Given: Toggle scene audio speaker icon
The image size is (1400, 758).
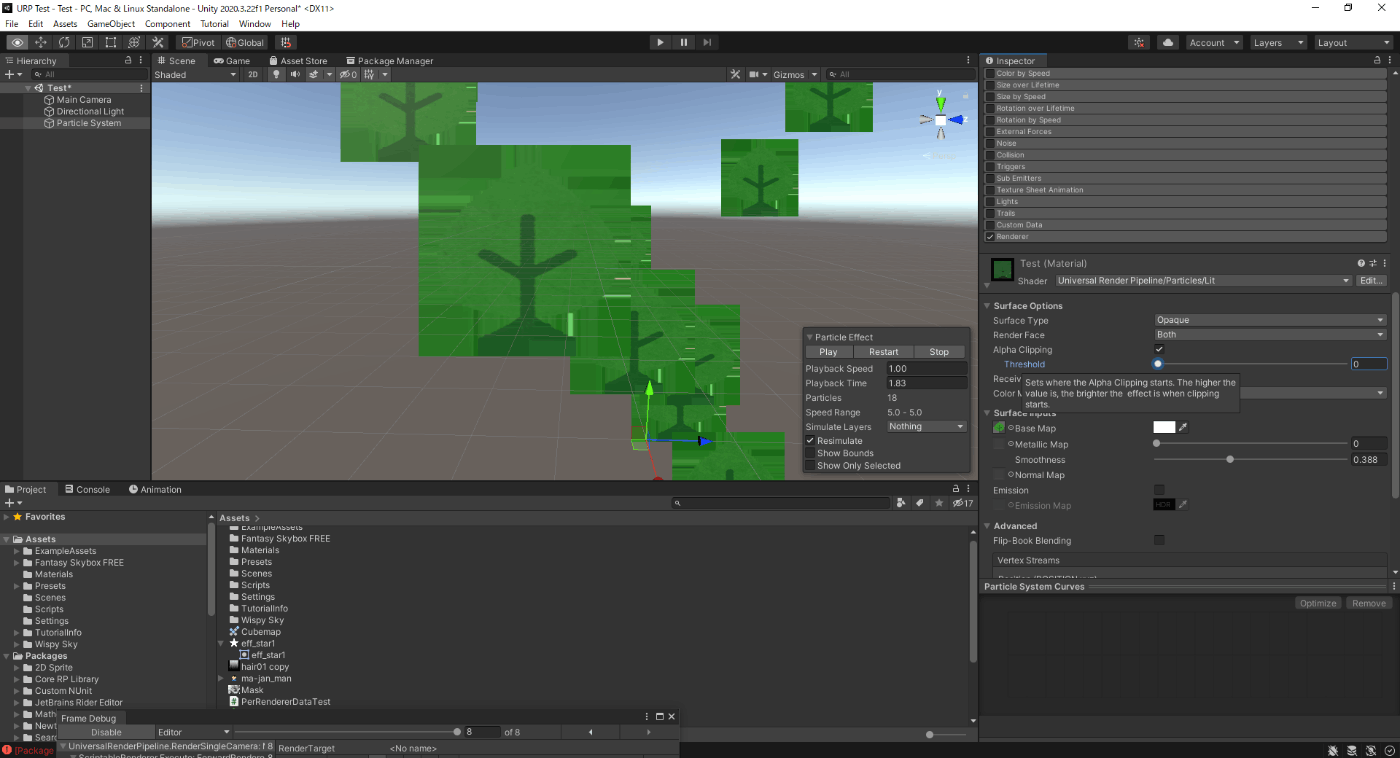Looking at the screenshot, I should (x=295, y=75).
